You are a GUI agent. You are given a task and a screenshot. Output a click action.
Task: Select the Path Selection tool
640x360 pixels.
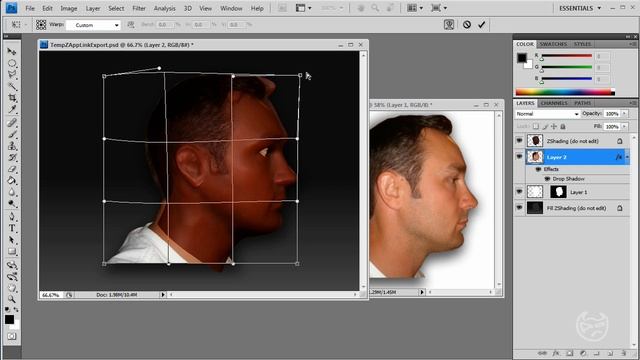pyautogui.click(x=11, y=240)
